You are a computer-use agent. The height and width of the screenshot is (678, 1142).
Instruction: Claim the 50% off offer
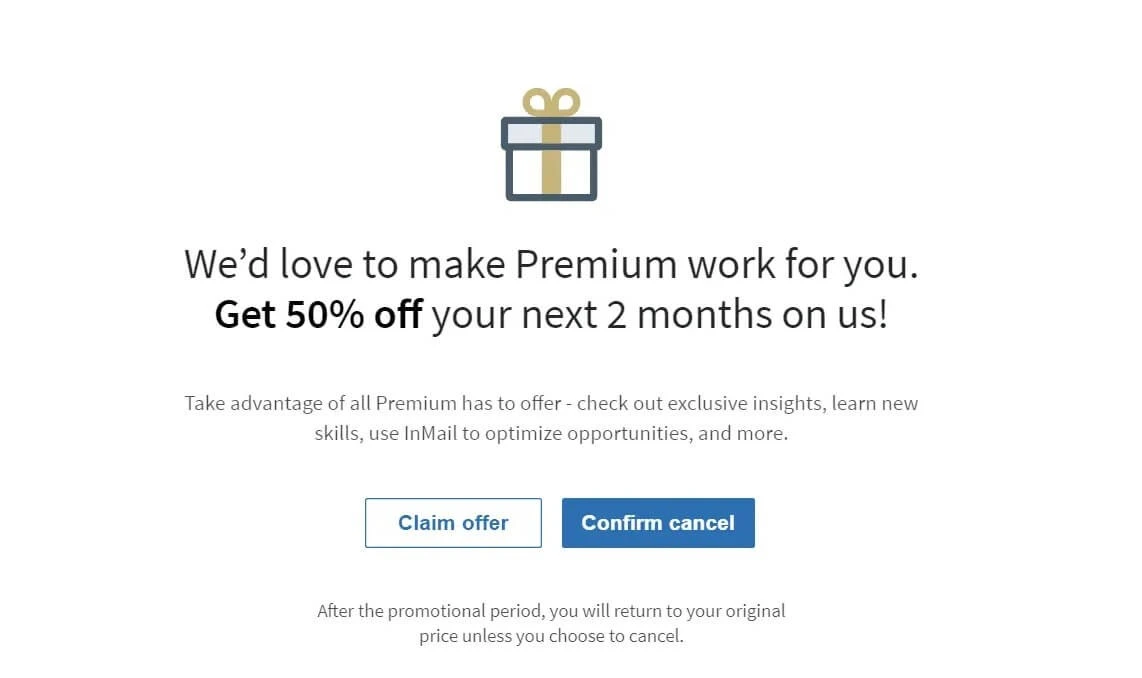pyautogui.click(x=453, y=522)
